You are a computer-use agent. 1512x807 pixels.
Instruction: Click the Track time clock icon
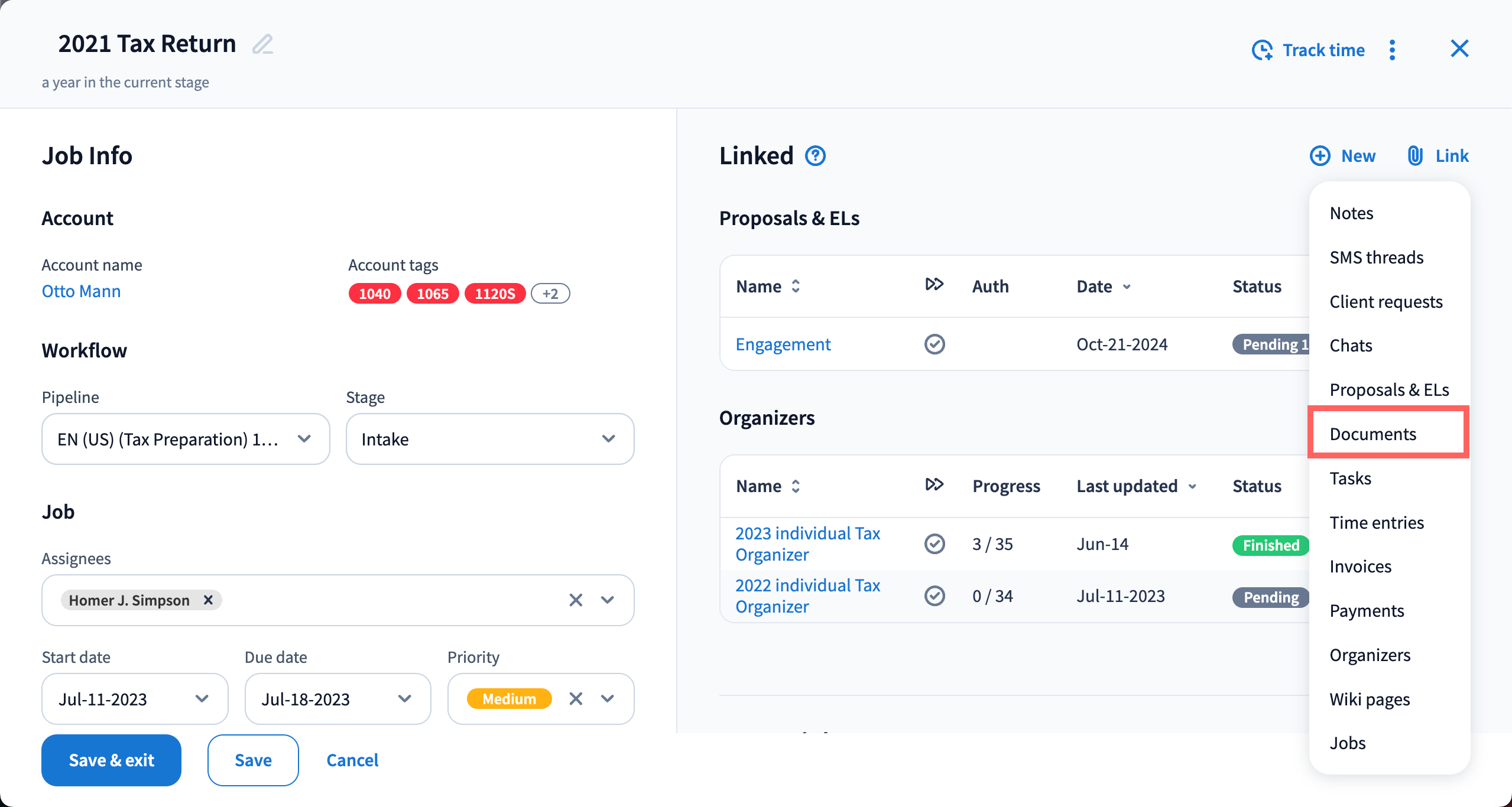pos(1262,50)
